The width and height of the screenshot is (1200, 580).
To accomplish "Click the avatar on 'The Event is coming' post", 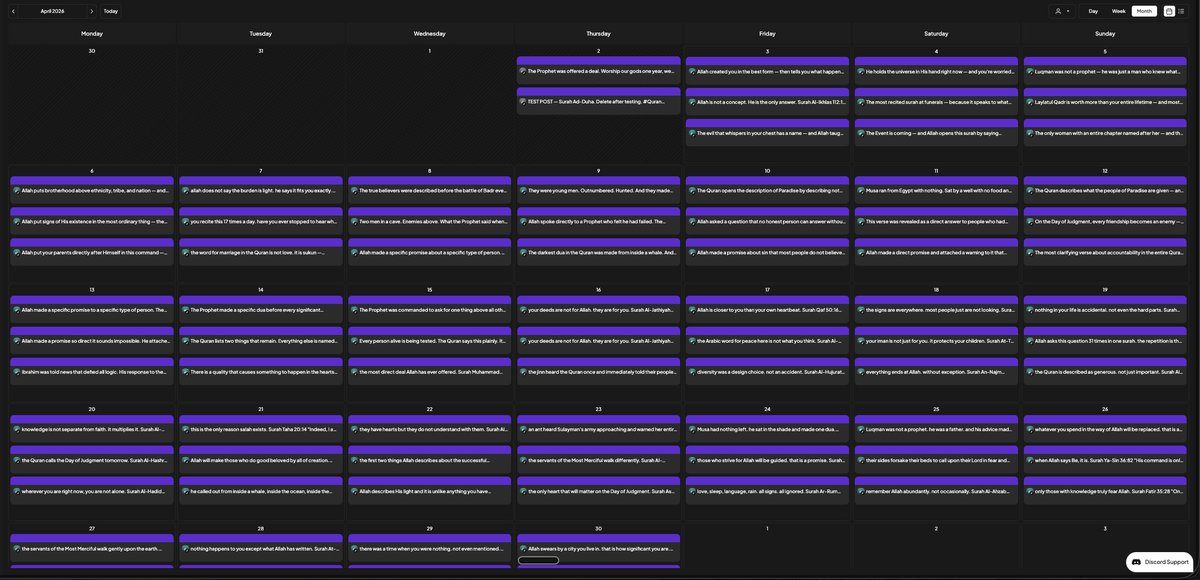I will point(861,132).
